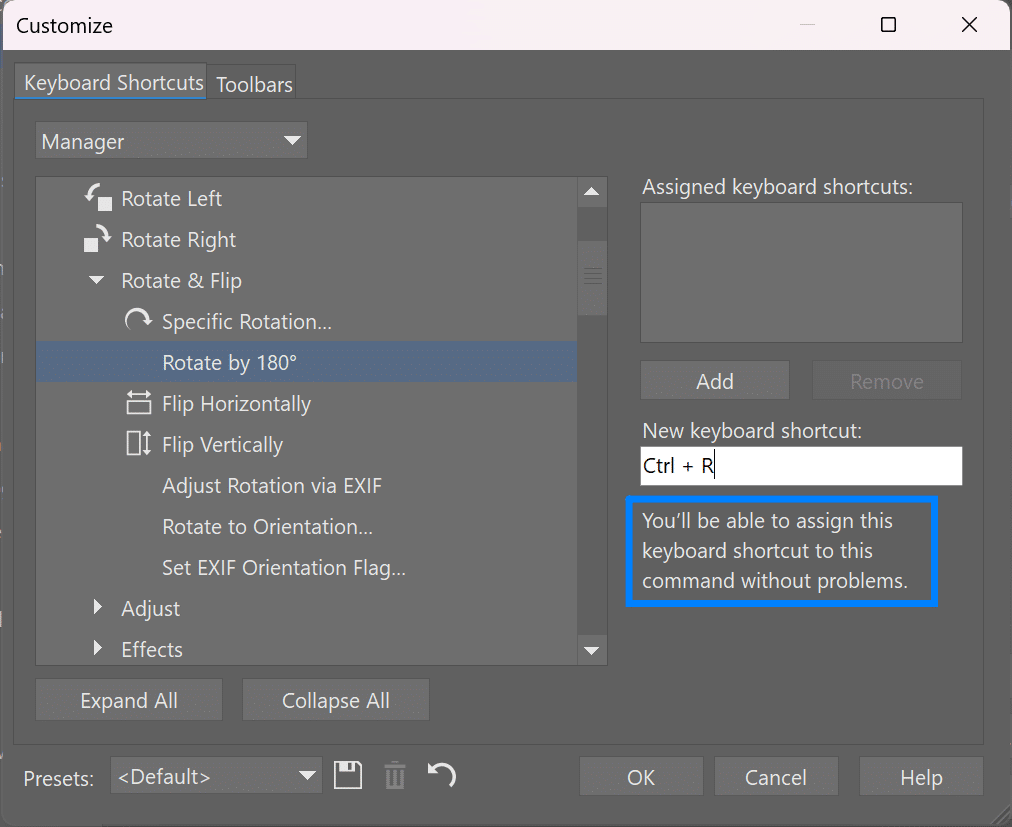Expand the Adjust category
Viewport: 1012px width, 827px height.
[x=97, y=607]
